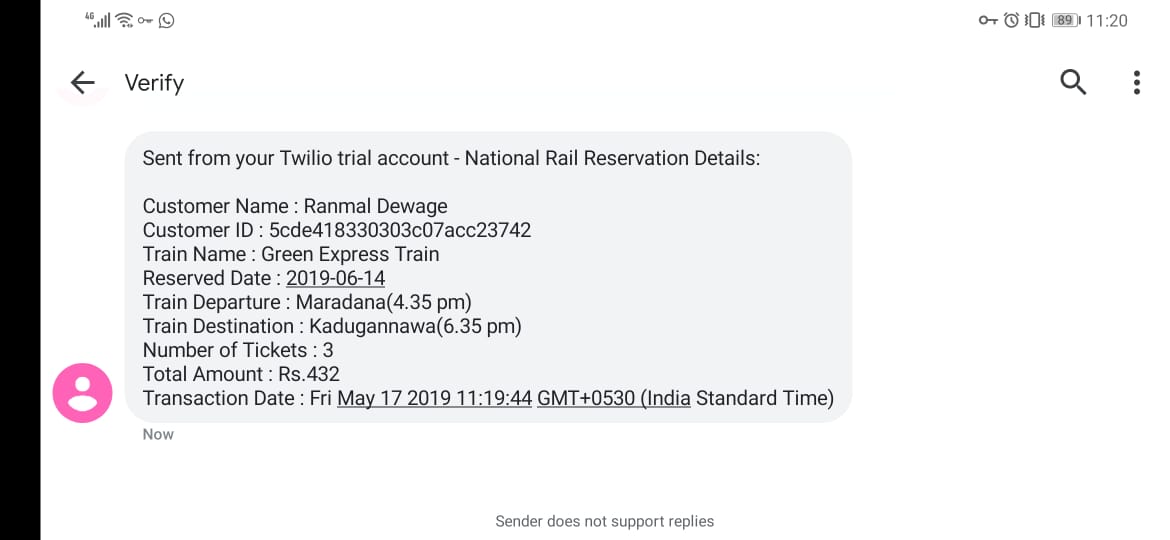
Task: Tap the WhatsApp notification icon
Action: click(166, 20)
